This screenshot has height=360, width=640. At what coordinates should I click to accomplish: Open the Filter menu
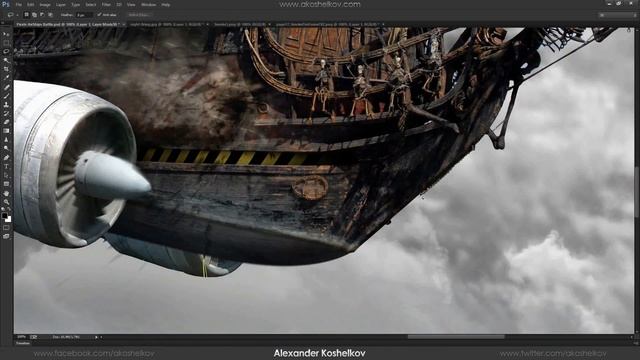[106, 4]
